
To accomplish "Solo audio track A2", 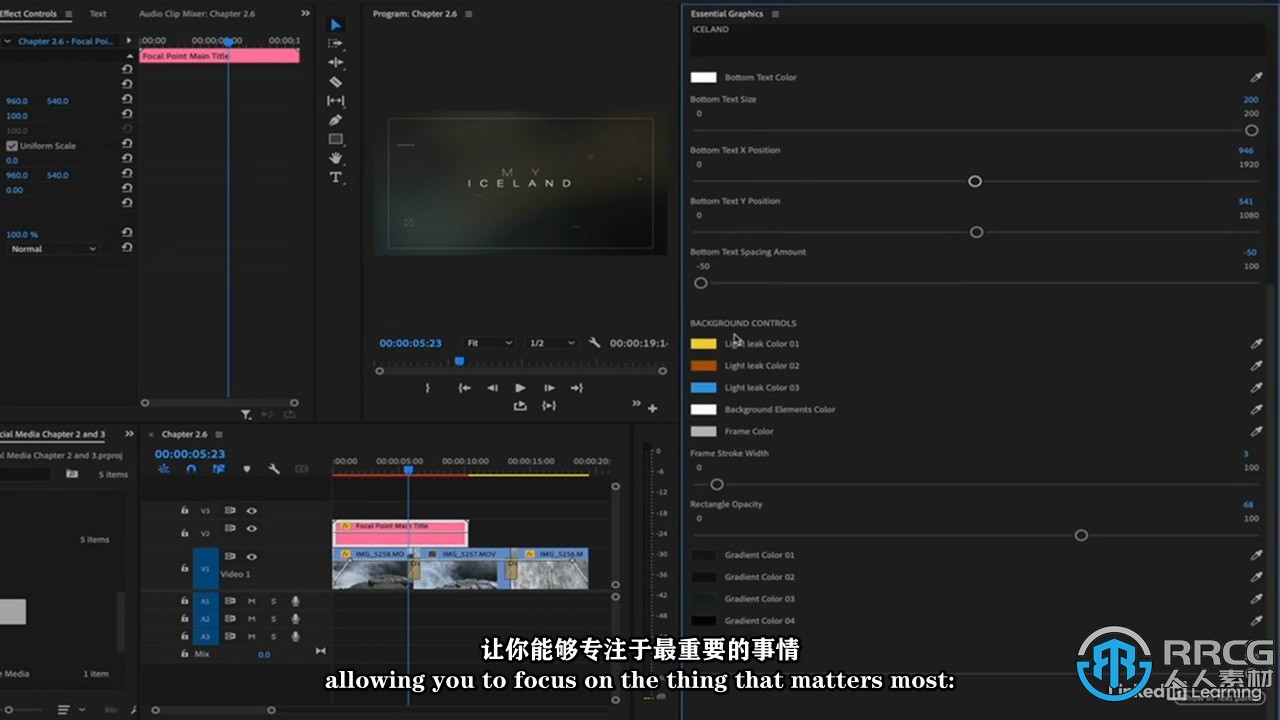I will click(x=273, y=619).
